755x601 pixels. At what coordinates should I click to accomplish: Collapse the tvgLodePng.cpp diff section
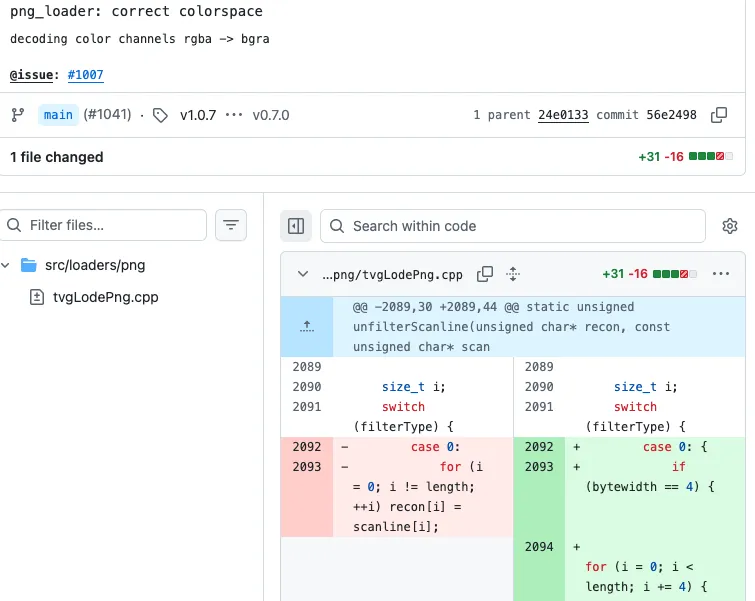[303, 274]
